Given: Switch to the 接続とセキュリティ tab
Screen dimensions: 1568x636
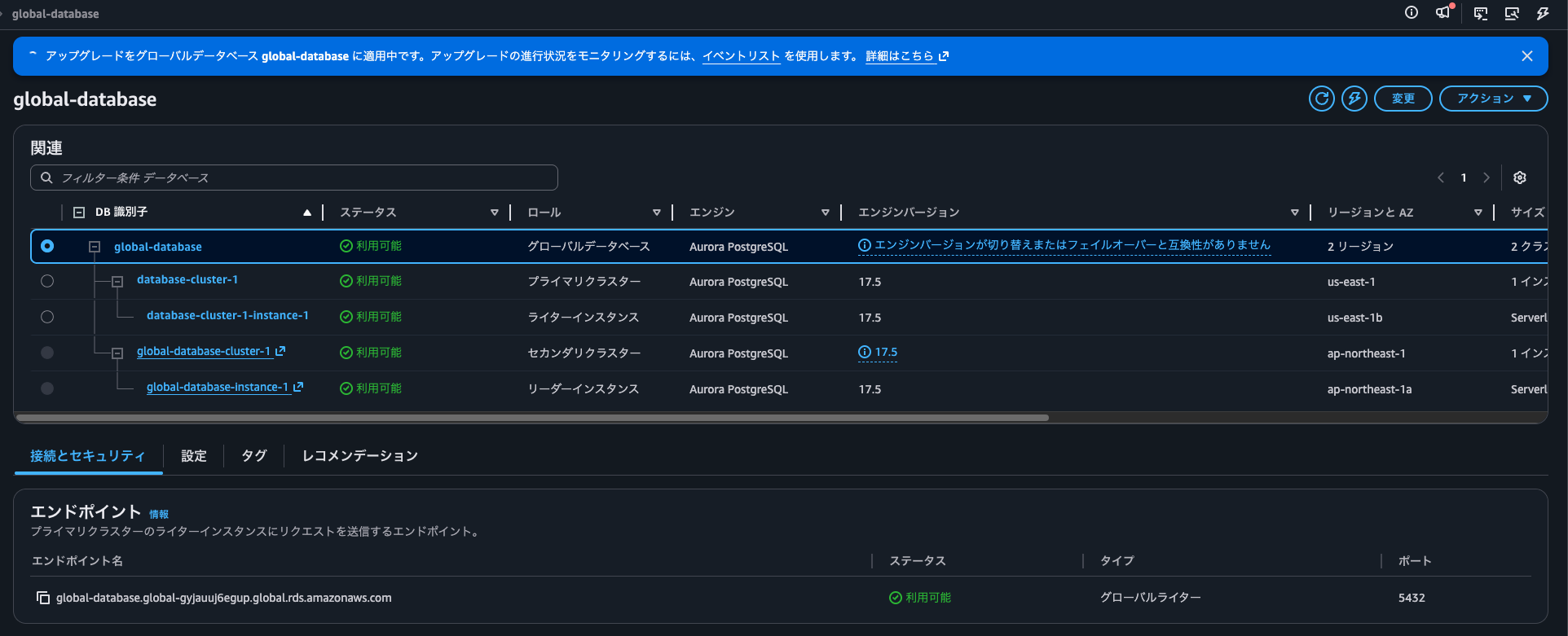Looking at the screenshot, I should 87,456.
